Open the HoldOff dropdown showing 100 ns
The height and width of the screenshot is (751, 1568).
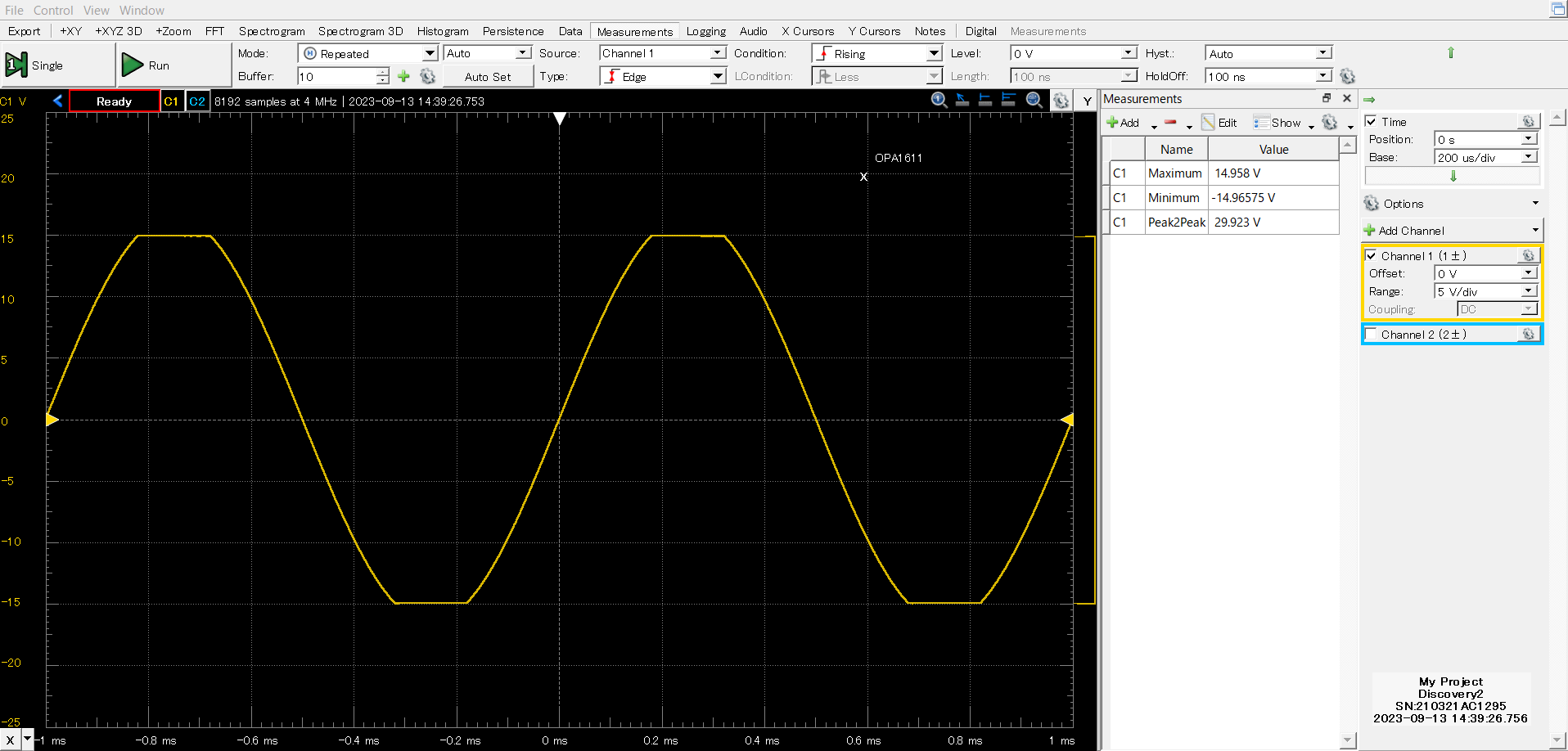point(1269,76)
